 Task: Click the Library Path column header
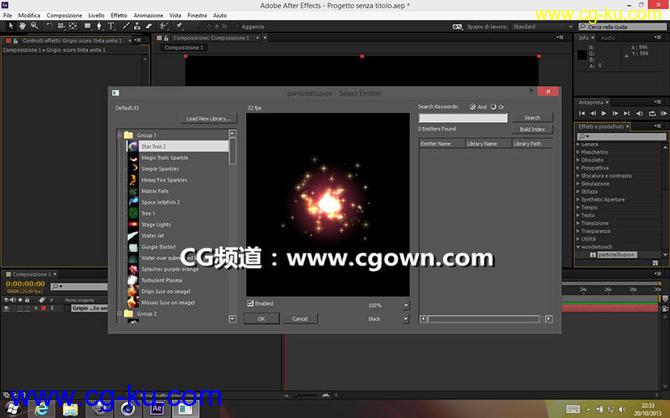(532, 144)
